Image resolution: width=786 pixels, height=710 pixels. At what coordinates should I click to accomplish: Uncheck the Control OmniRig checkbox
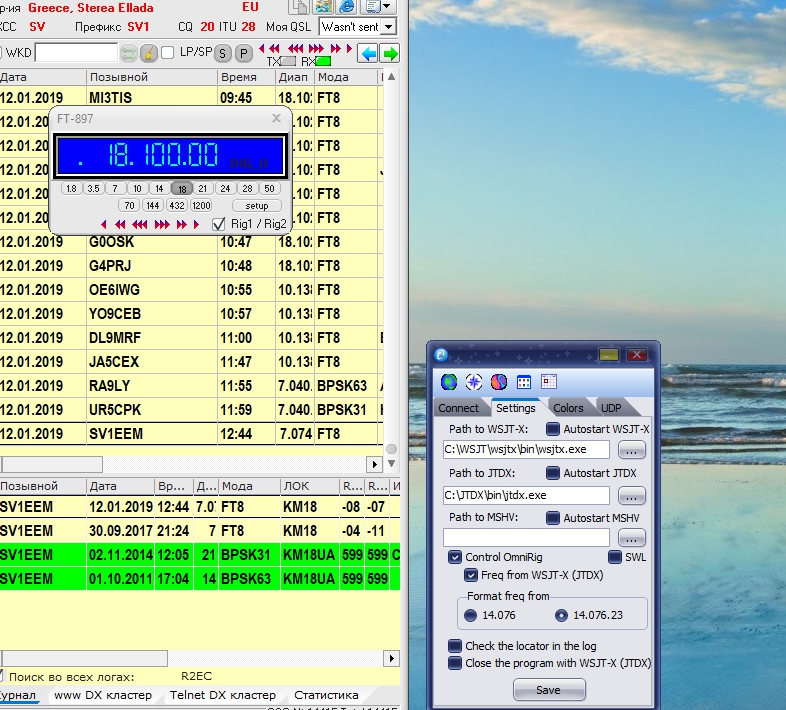click(455, 557)
